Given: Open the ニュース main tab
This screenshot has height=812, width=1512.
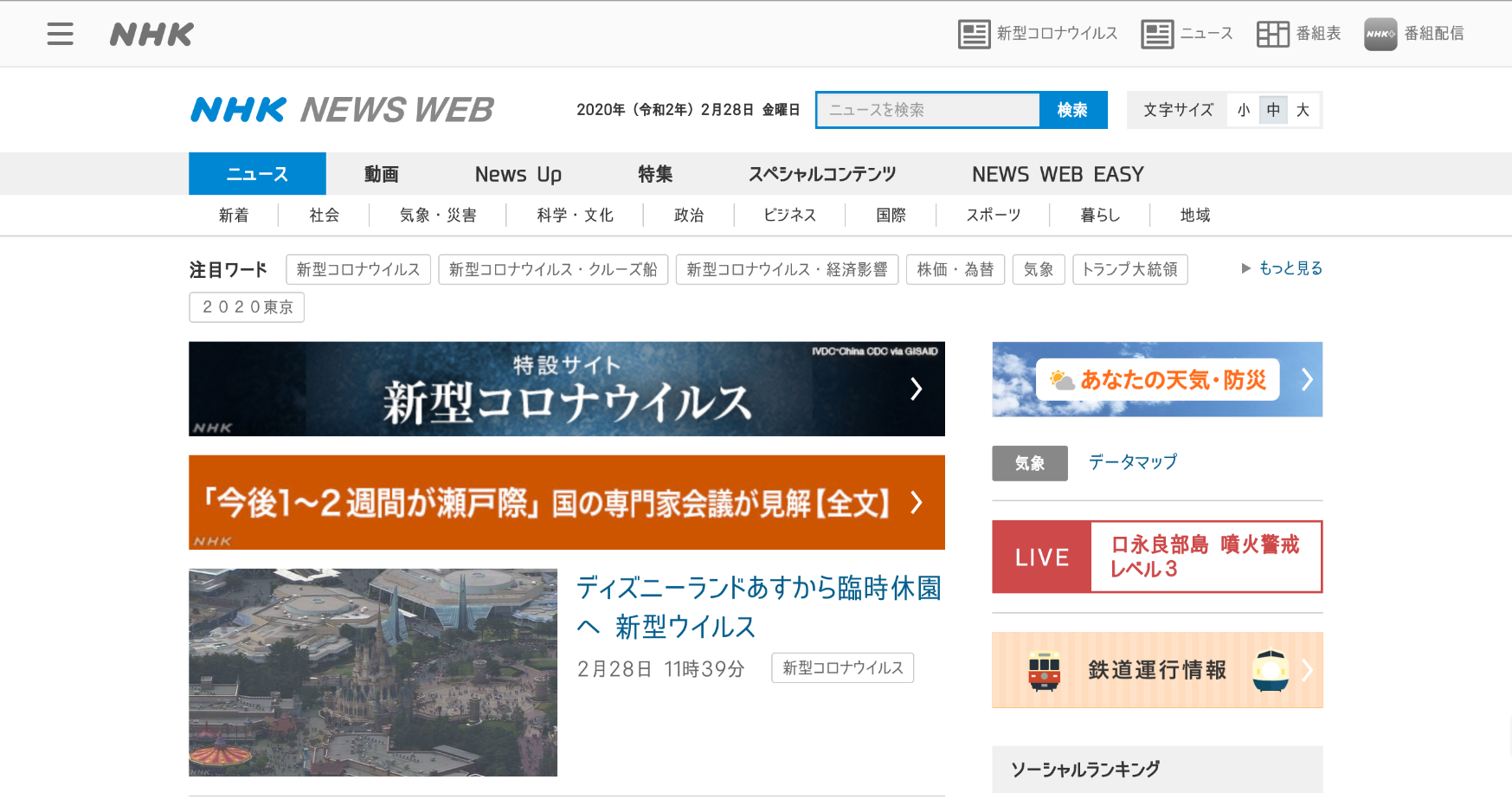Looking at the screenshot, I should pyautogui.click(x=257, y=174).
